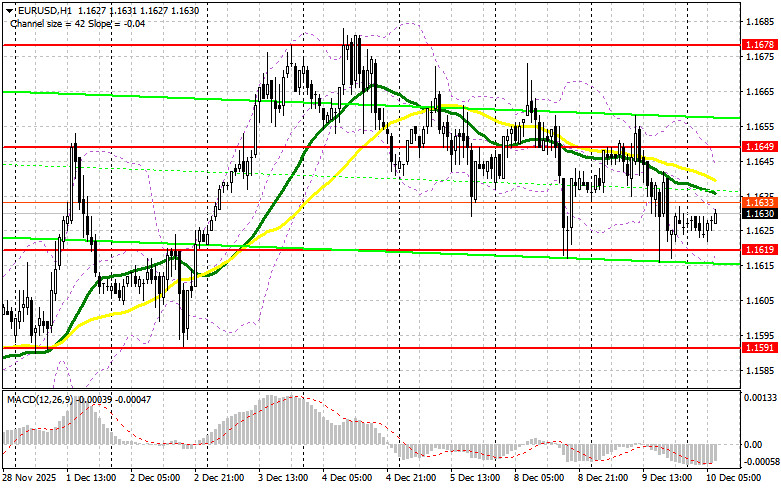This screenshot has width=781, height=489.
Task: Select the red 1.1649 price level label
Action: [760, 146]
